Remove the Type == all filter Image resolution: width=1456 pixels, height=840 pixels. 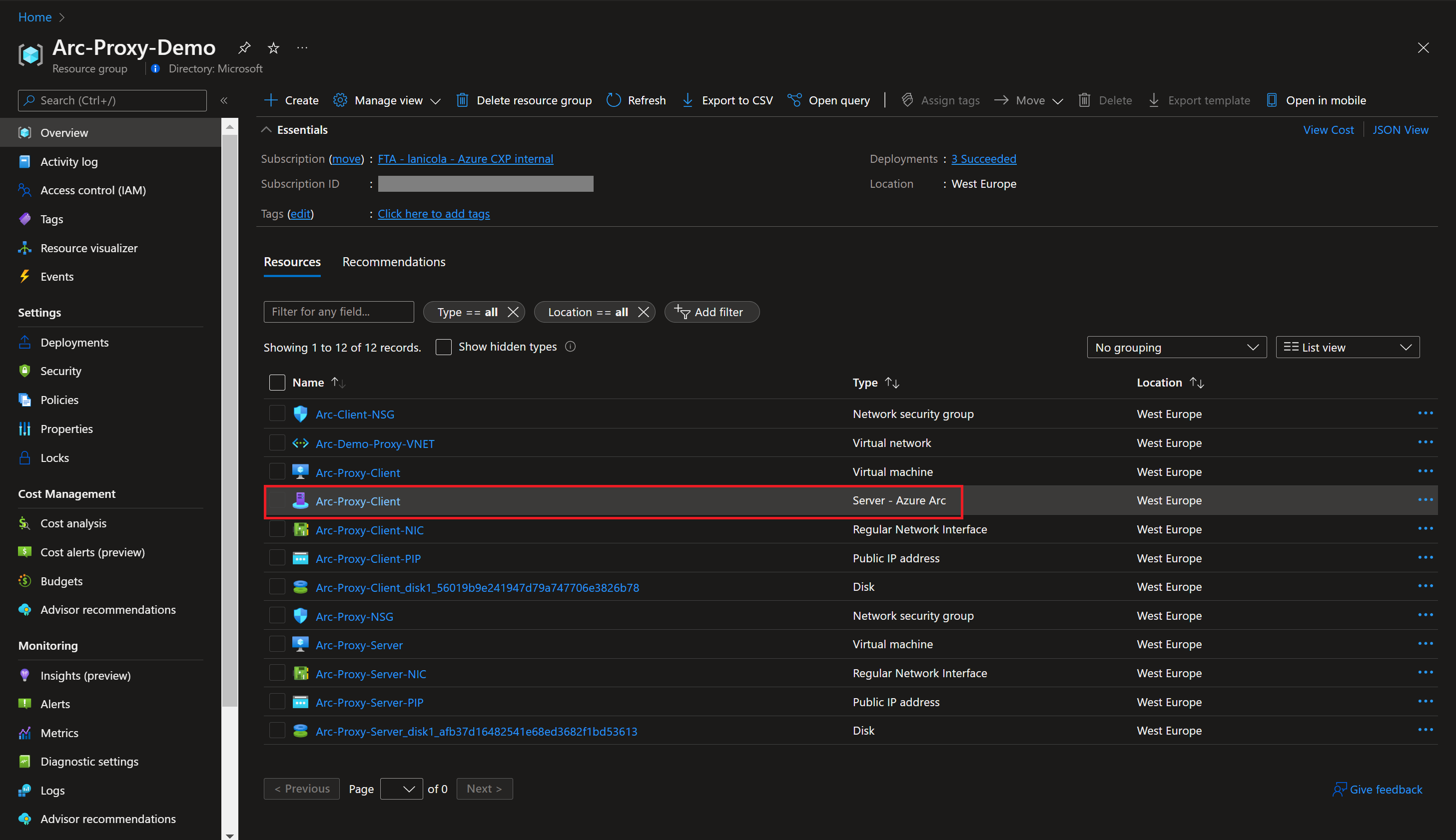[513, 312]
